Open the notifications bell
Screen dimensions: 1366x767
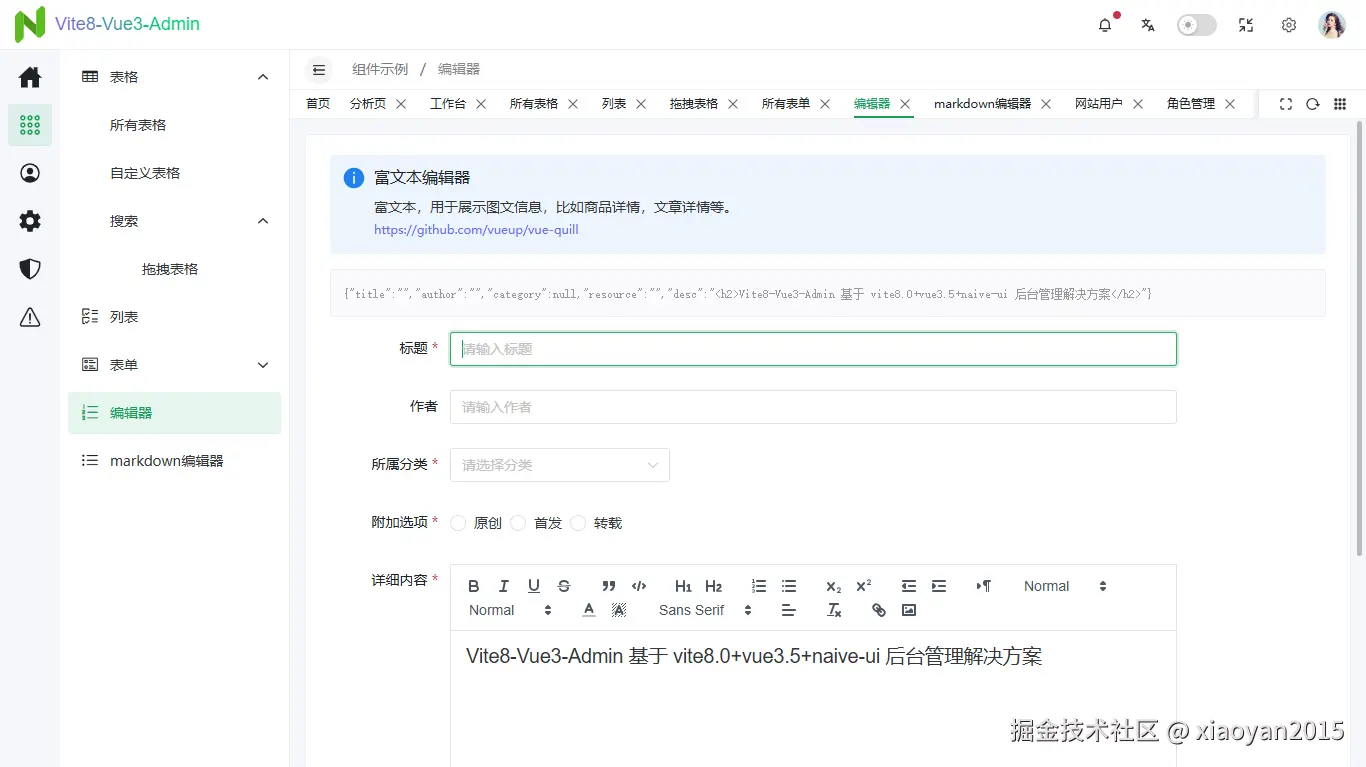tap(1105, 25)
